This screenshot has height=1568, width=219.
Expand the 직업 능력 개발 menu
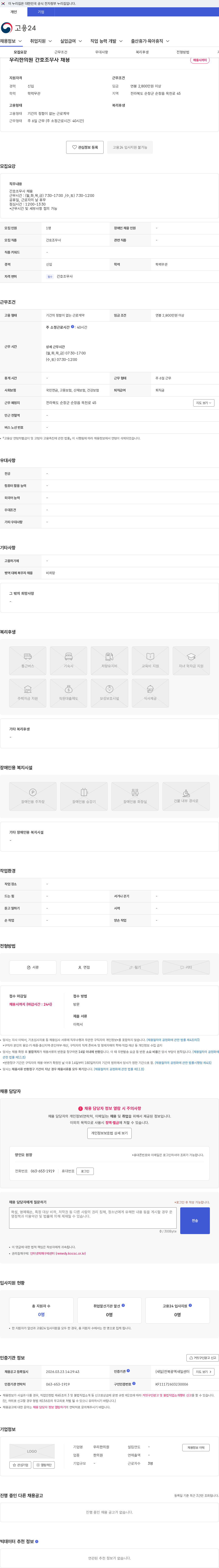[107, 41]
